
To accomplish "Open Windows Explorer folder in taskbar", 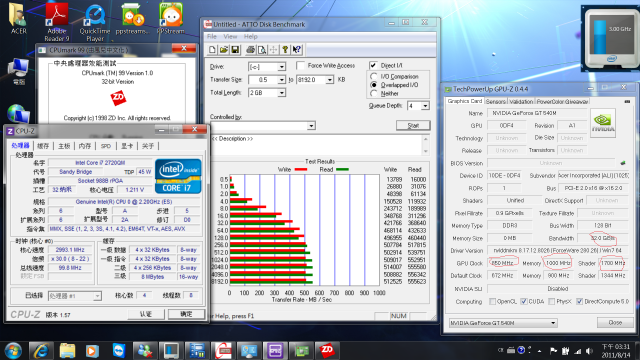I will tap(67, 351).
